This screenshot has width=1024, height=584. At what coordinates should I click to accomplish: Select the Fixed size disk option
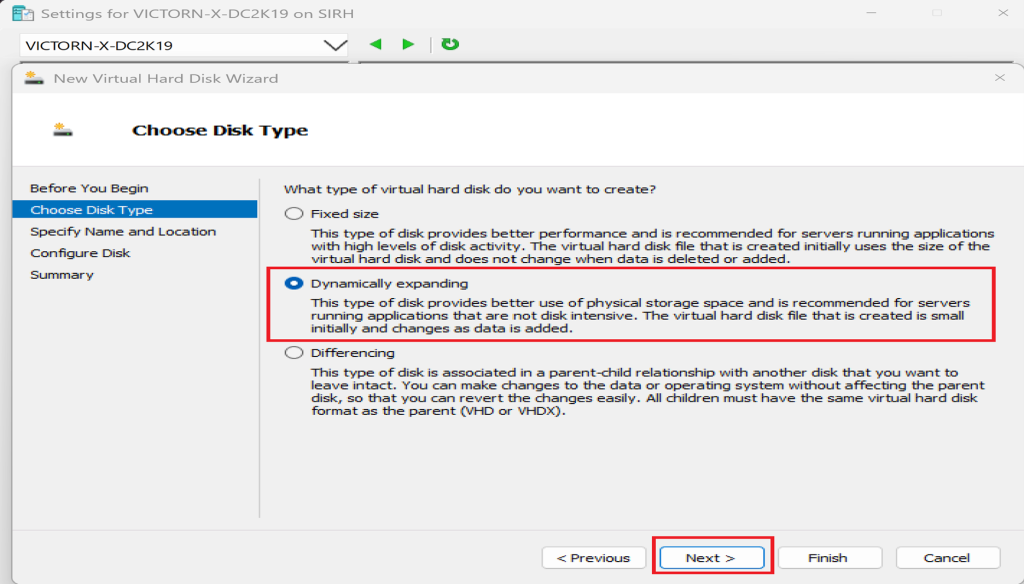294,213
